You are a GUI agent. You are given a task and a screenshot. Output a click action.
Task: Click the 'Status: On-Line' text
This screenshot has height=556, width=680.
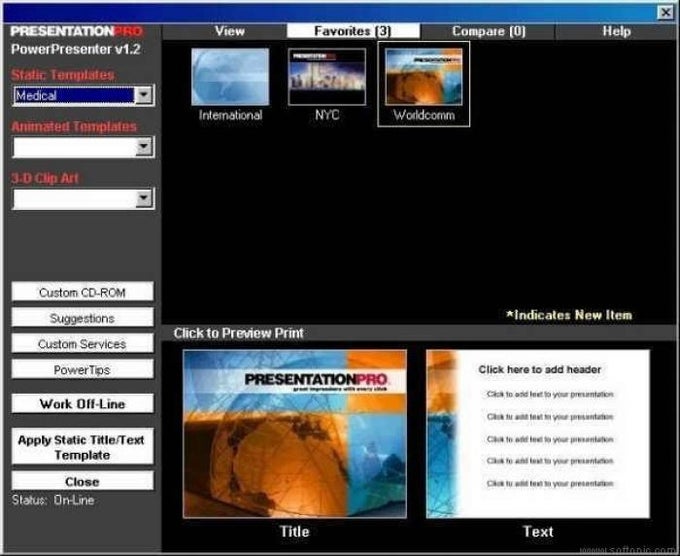(x=53, y=500)
